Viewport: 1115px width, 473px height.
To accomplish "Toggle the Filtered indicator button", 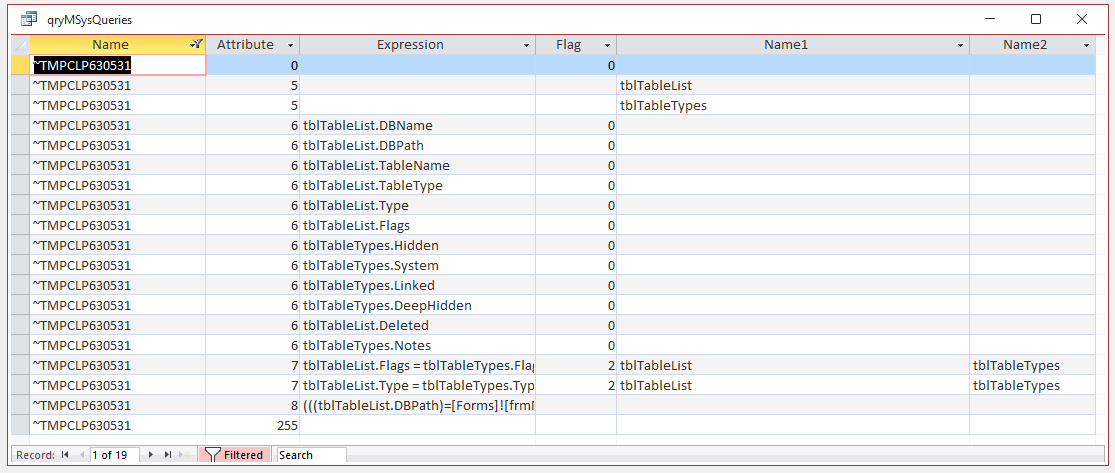I will [x=234, y=455].
